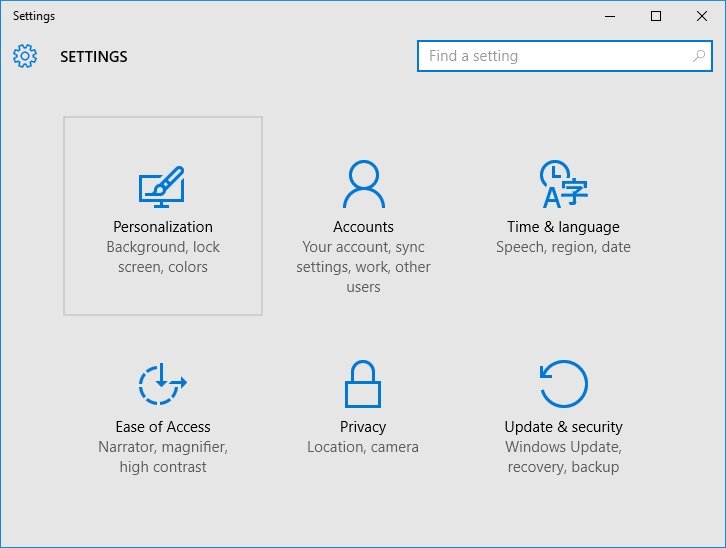The height and width of the screenshot is (548, 726).
Task: Click the Personalization title text
Action: (163, 227)
